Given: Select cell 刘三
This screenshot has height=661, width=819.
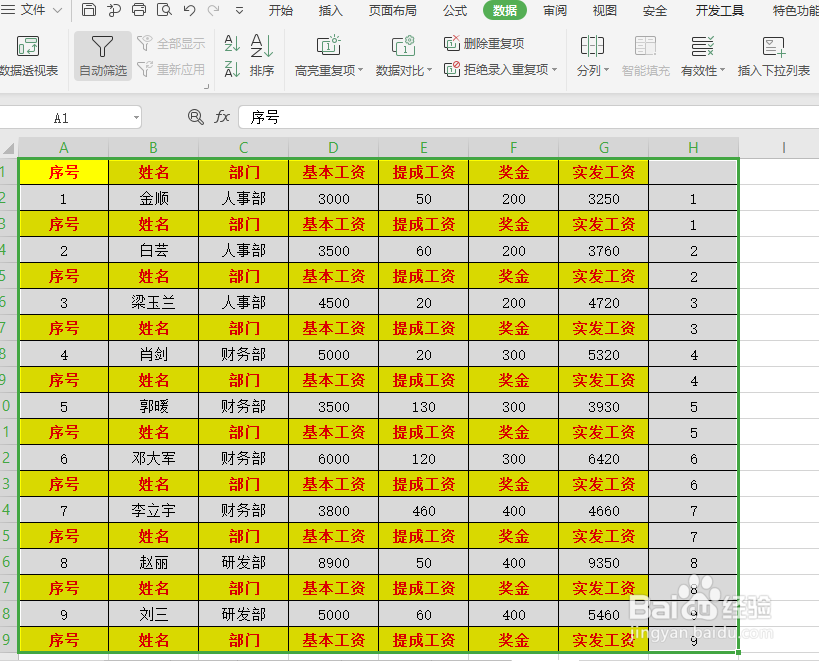Looking at the screenshot, I should [x=154, y=615].
